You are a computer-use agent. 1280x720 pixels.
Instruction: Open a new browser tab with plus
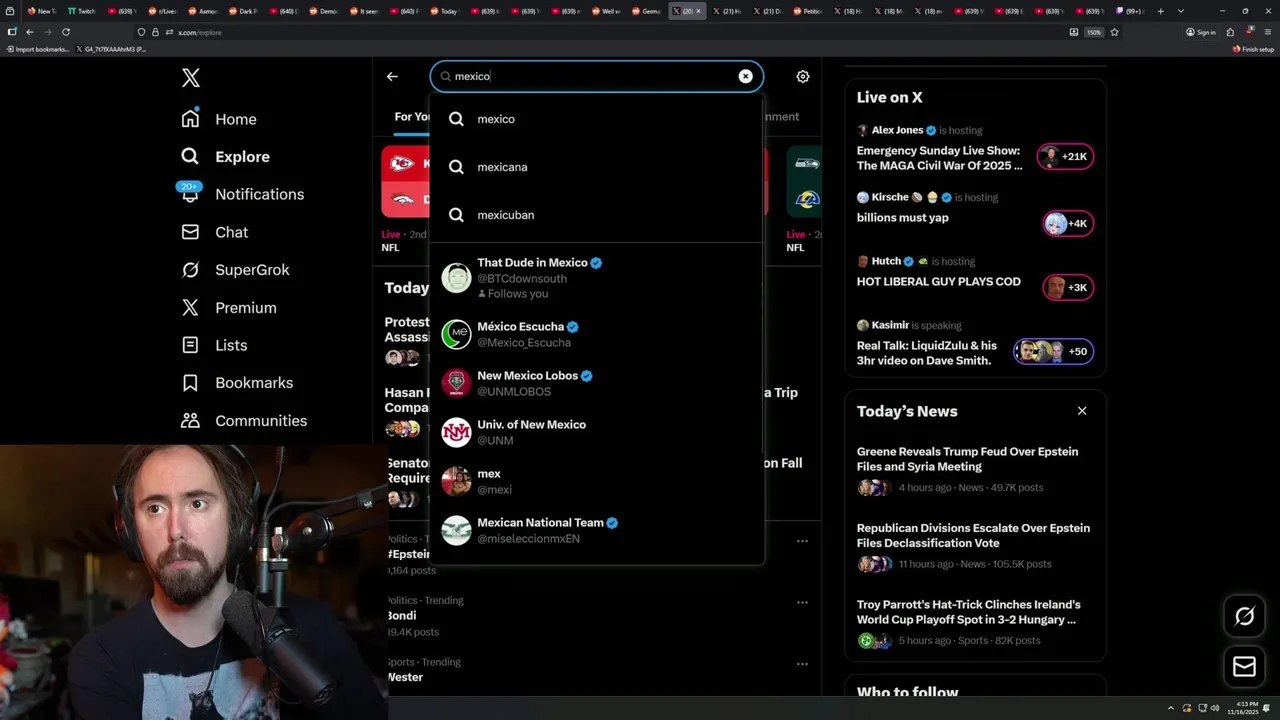tap(1160, 11)
